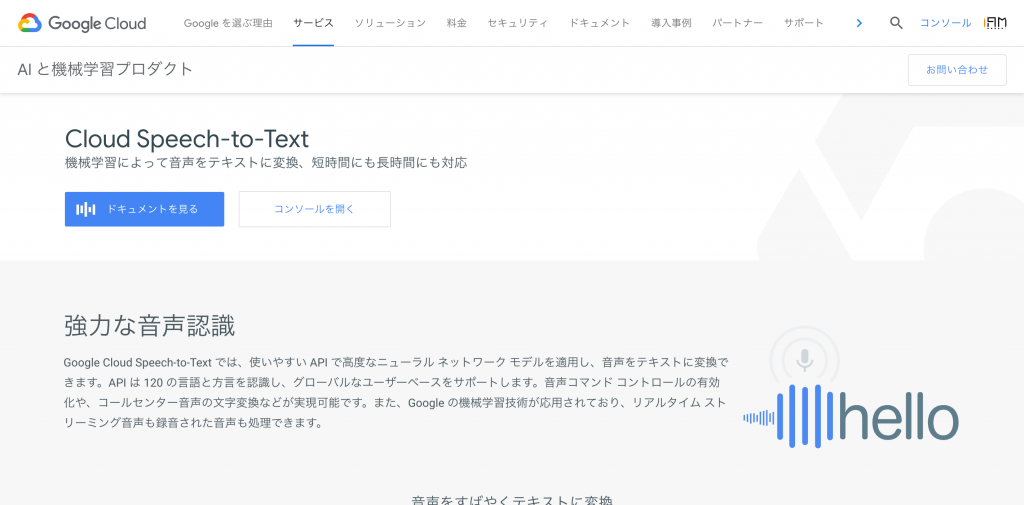Click the コンソールを開く button
This screenshot has height=505, width=1024.
[x=315, y=209]
